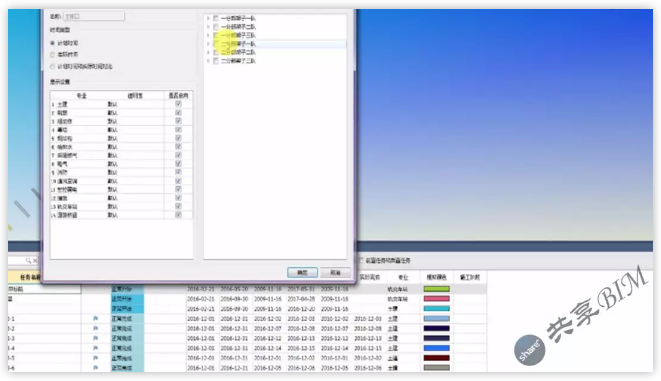
Task: Expand the 二分部班子二队 tree node
Action: click(x=208, y=52)
